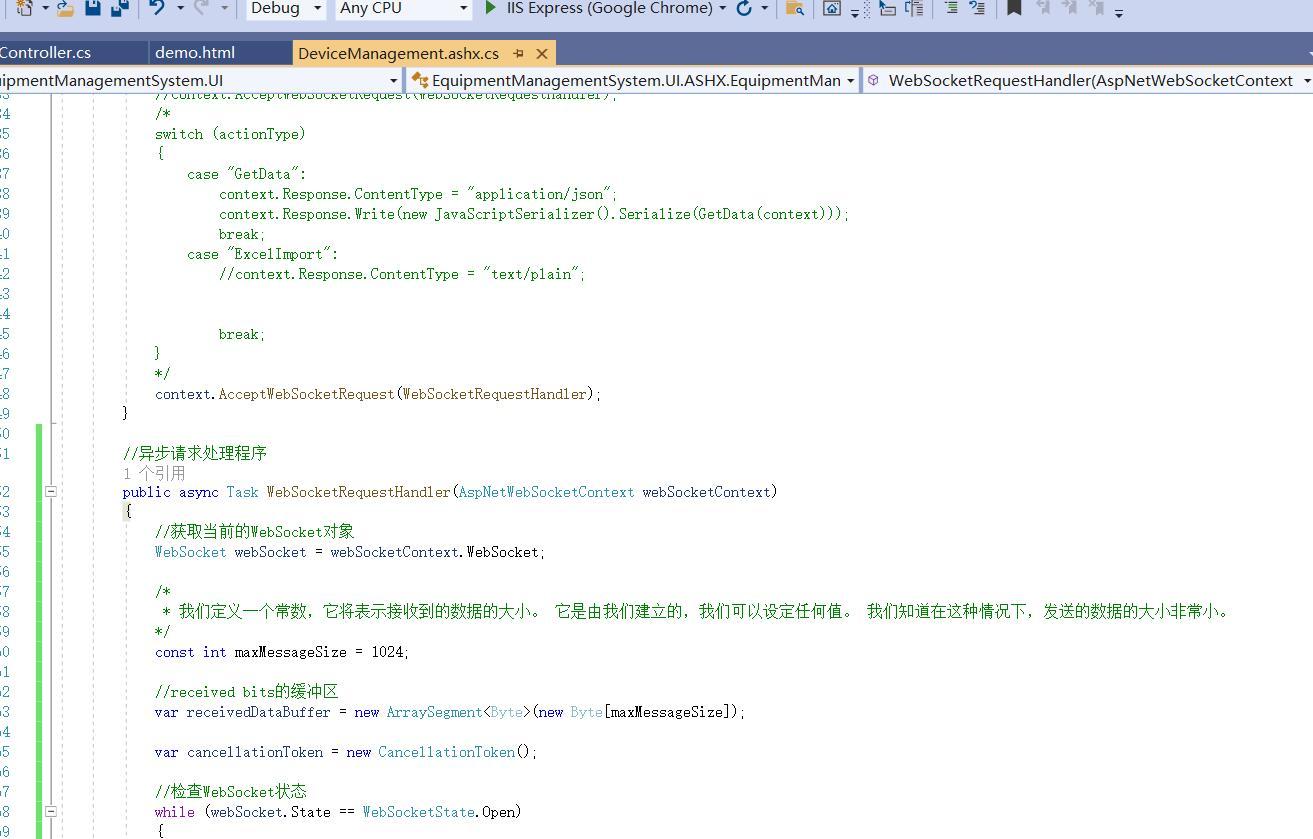The image size is (1313, 839).
Task: Collapse the WebSocketRequestHandler method outline
Action: (50, 491)
